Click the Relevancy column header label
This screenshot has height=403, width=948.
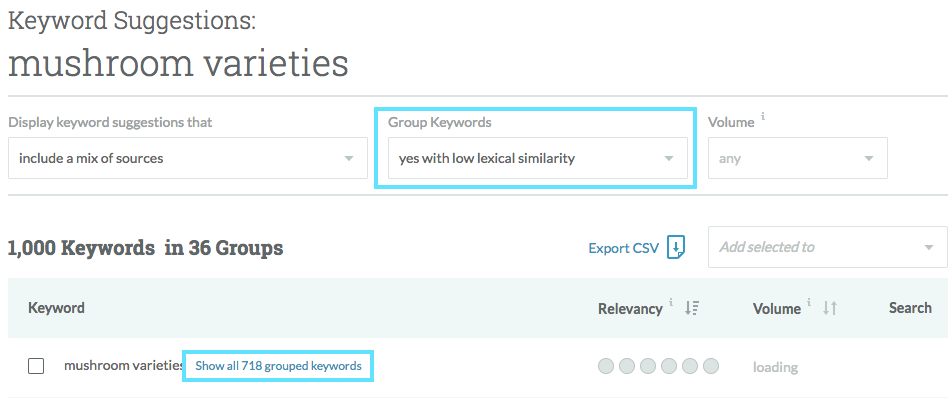click(x=630, y=309)
